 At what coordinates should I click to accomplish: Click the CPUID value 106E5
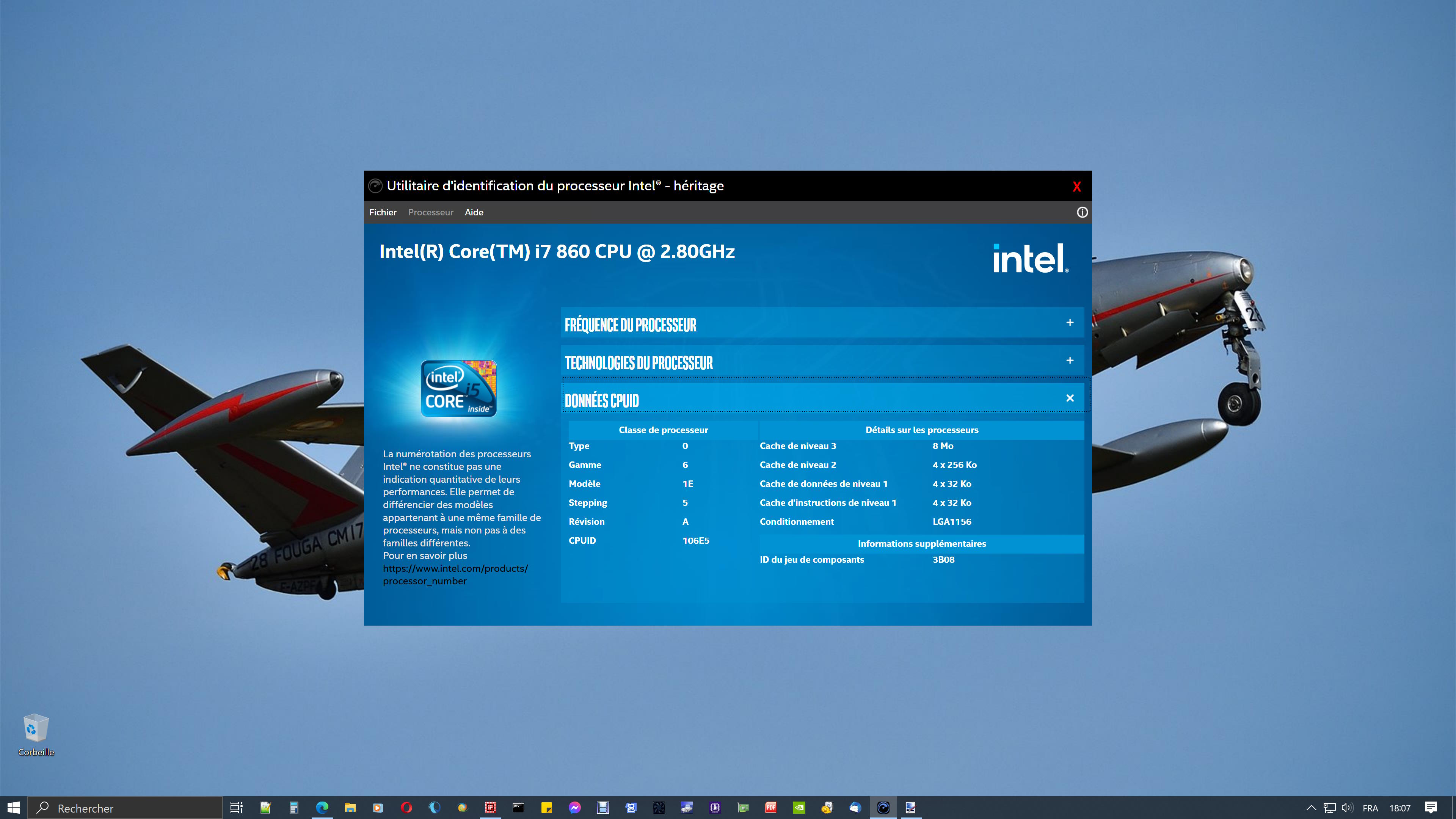[x=695, y=540]
